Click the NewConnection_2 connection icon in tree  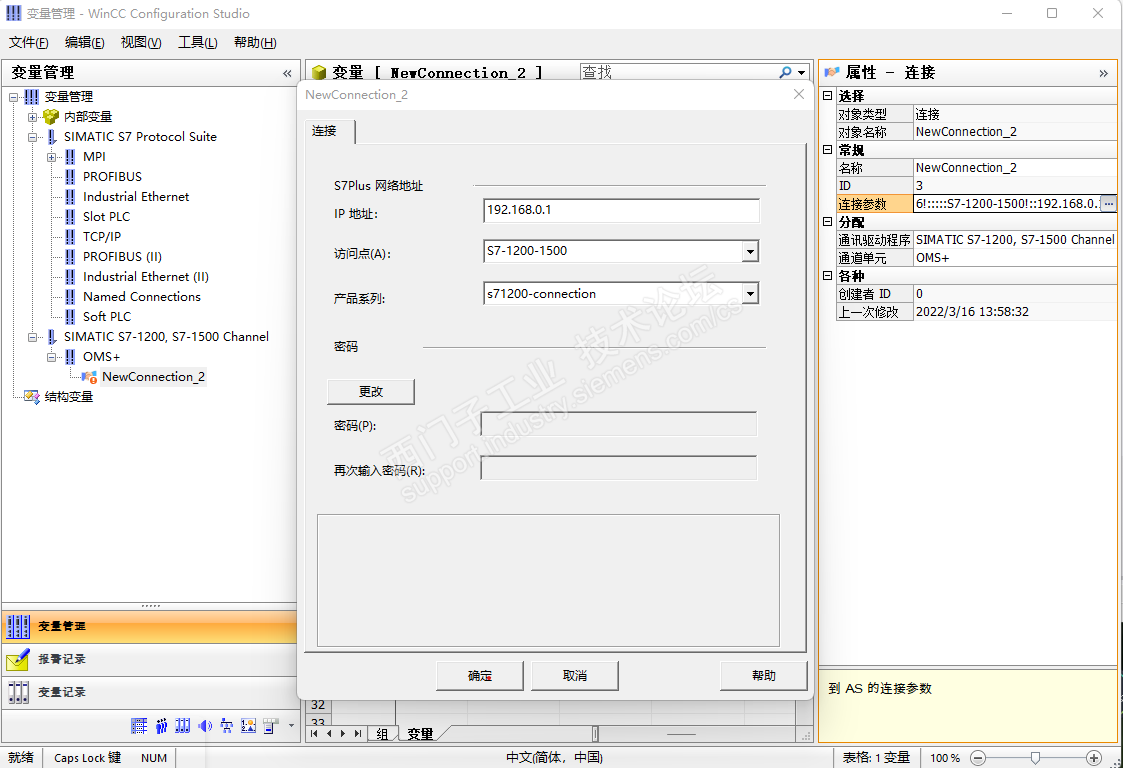(x=90, y=377)
